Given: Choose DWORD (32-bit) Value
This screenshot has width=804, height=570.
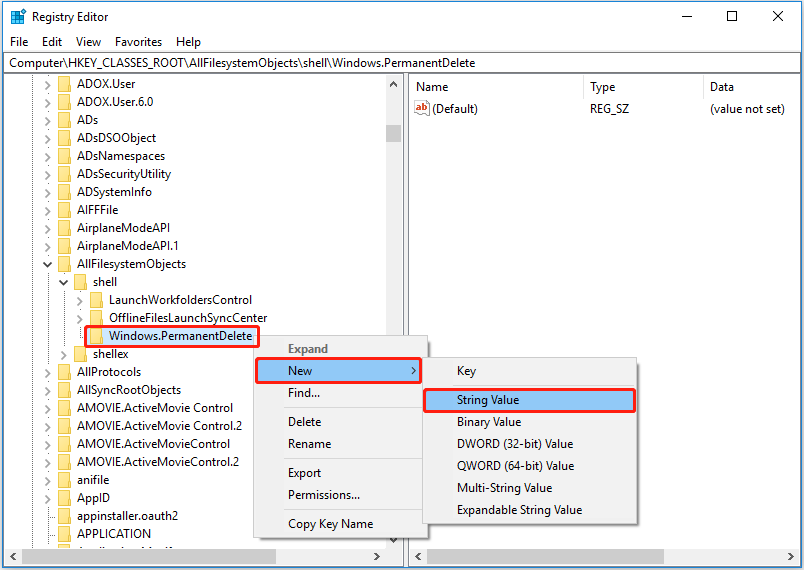Looking at the screenshot, I should (529, 444).
